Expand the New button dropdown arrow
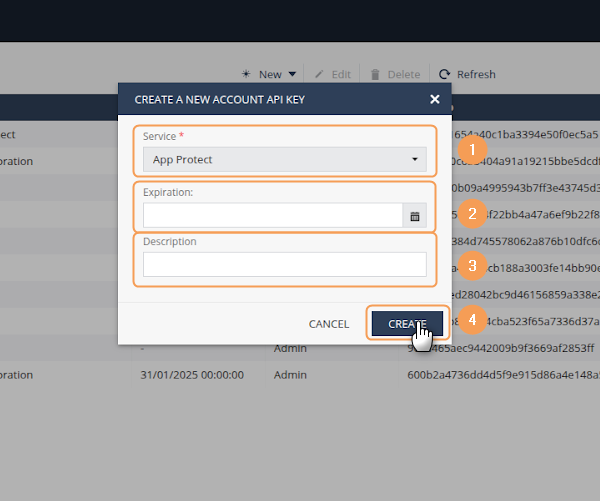This screenshot has height=501, width=600. pos(292,74)
